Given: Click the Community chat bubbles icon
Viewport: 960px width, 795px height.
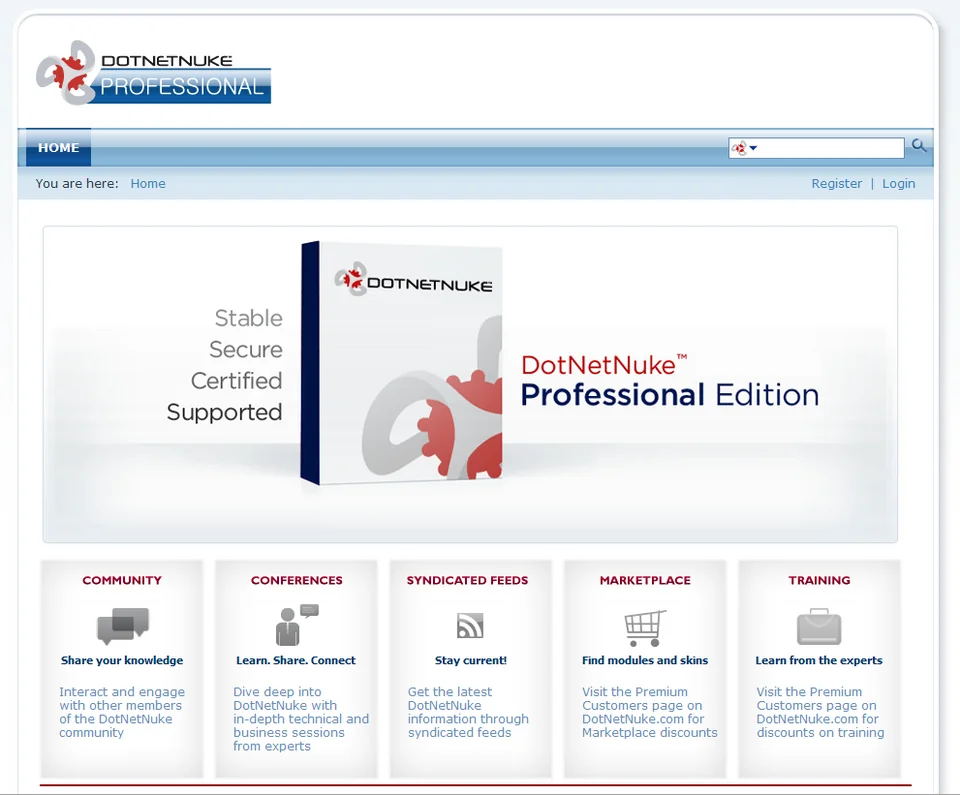Looking at the screenshot, I should tap(123, 626).
